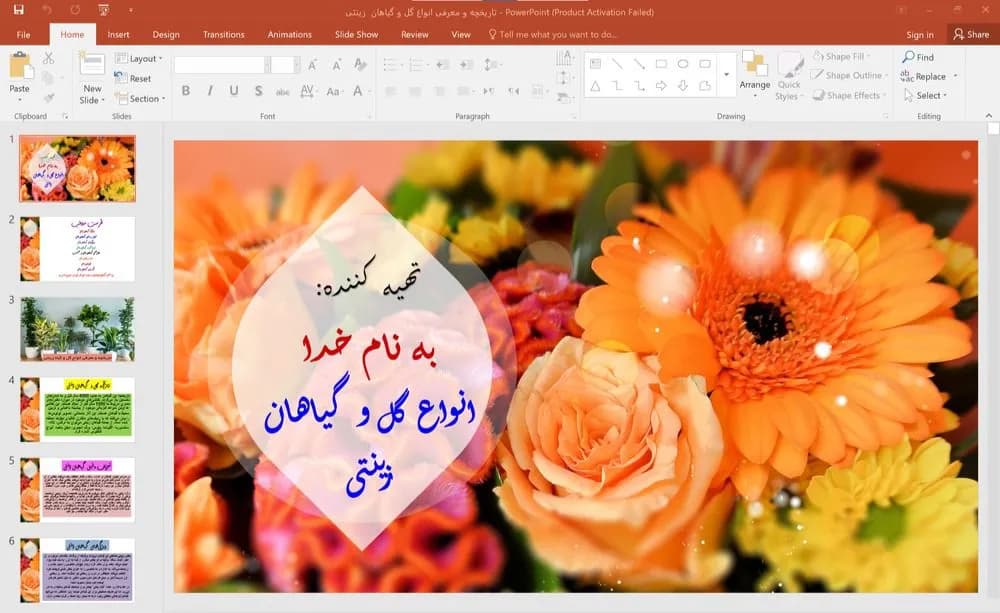The width and height of the screenshot is (1000, 613).
Task: Click the New Slide icon
Action: tap(92, 65)
